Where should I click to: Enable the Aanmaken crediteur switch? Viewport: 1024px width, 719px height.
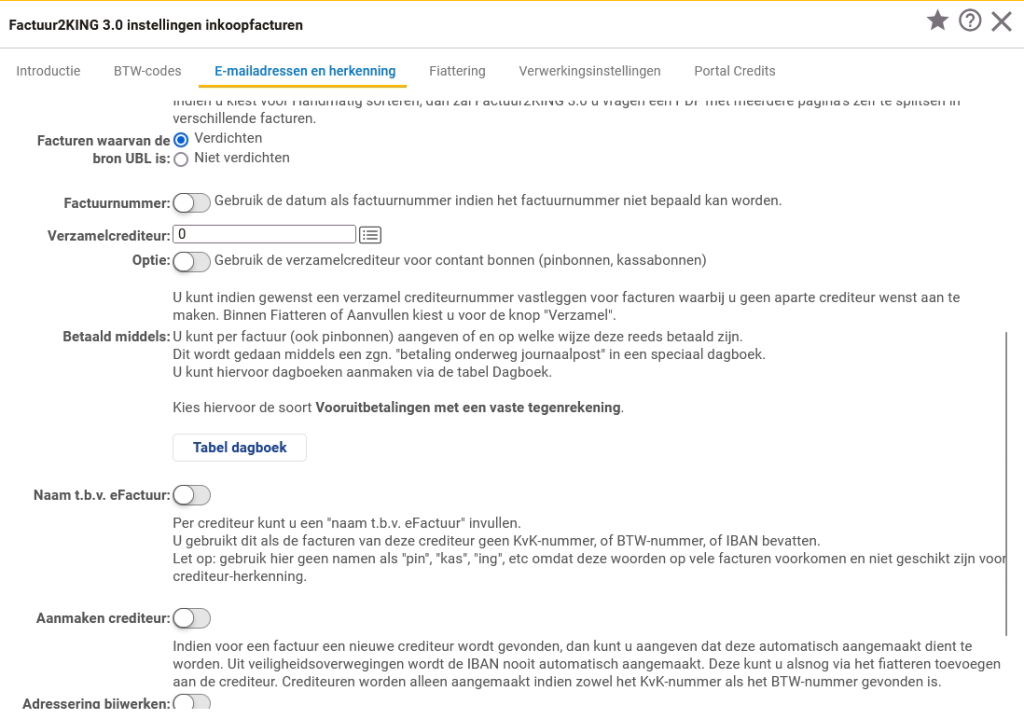(191, 619)
